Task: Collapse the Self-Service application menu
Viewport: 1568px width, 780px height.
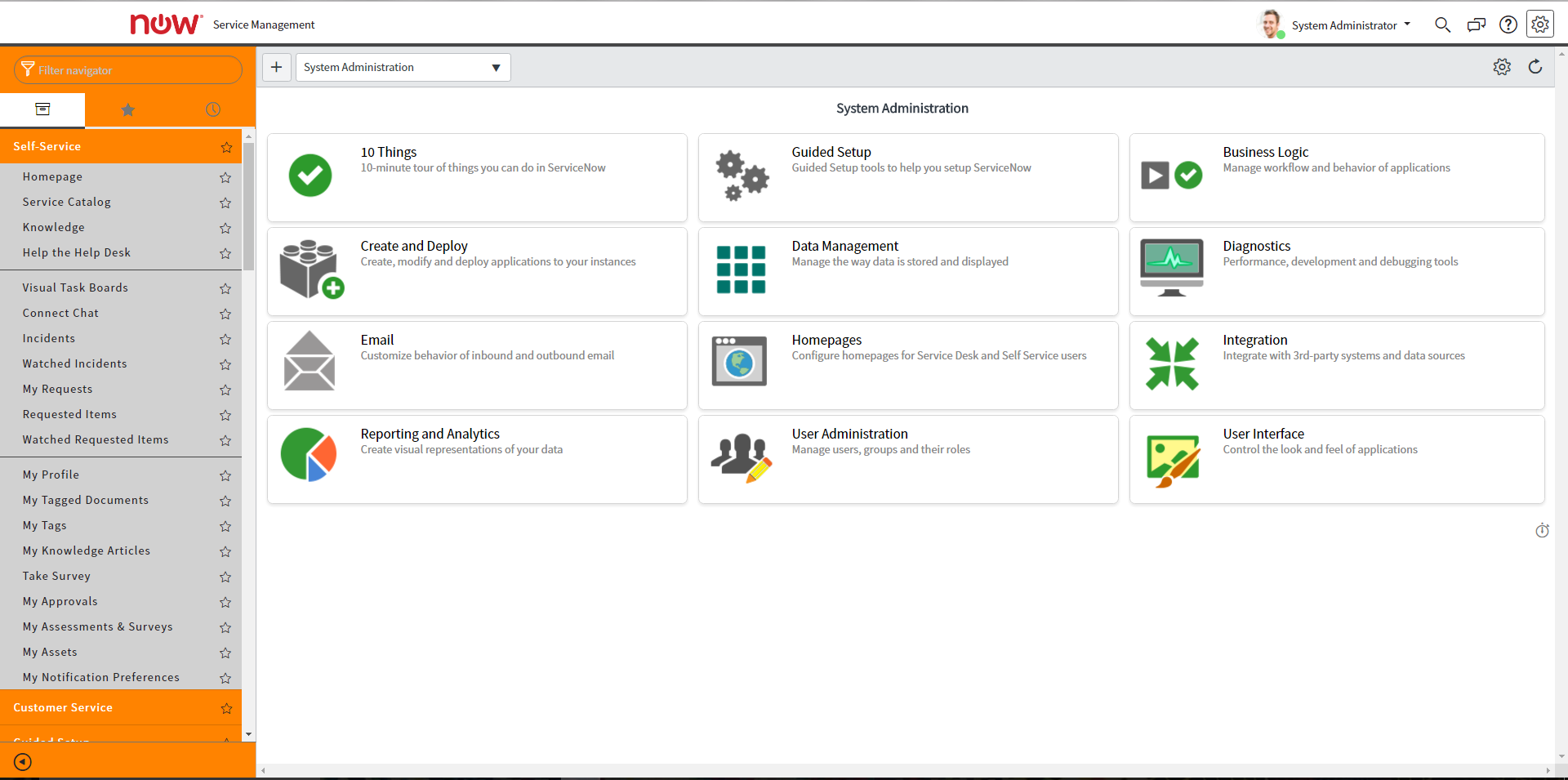Action: [x=47, y=146]
